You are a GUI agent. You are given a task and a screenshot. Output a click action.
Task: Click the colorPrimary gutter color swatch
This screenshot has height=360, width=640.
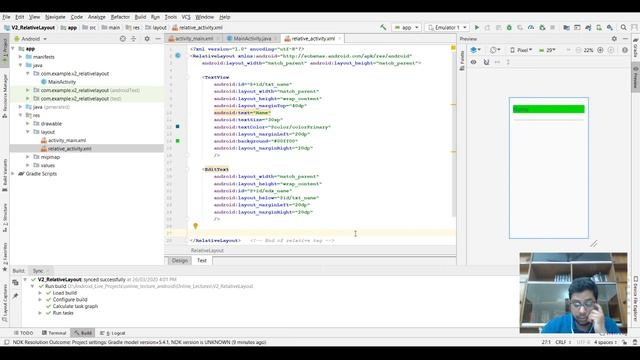click(x=178, y=127)
